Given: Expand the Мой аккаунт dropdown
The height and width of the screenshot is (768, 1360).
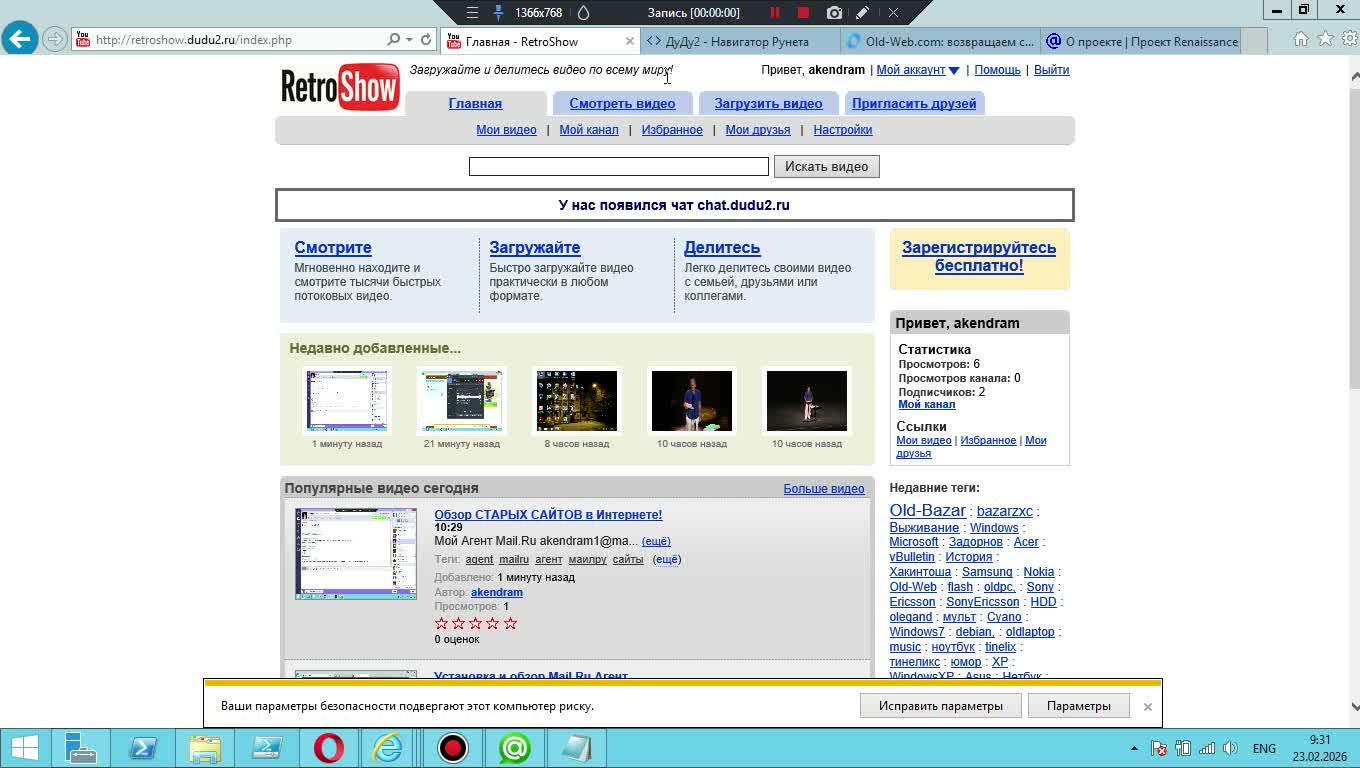Looking at the screenshot, I should coord(954,71).
